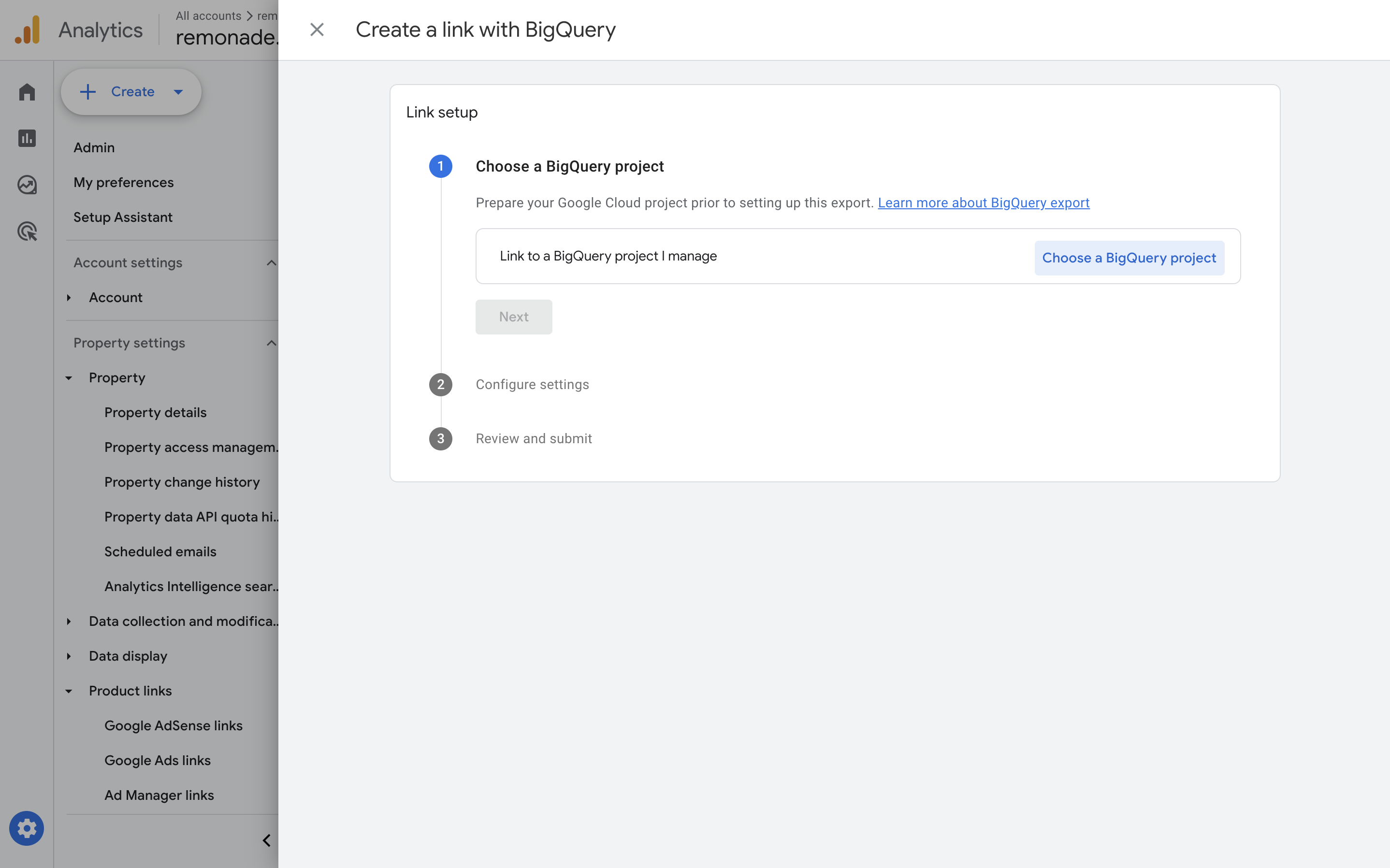Open the Advertising icon in sidebar
1390x868 pixels.
pyautogui.click(x=27, y=231)
